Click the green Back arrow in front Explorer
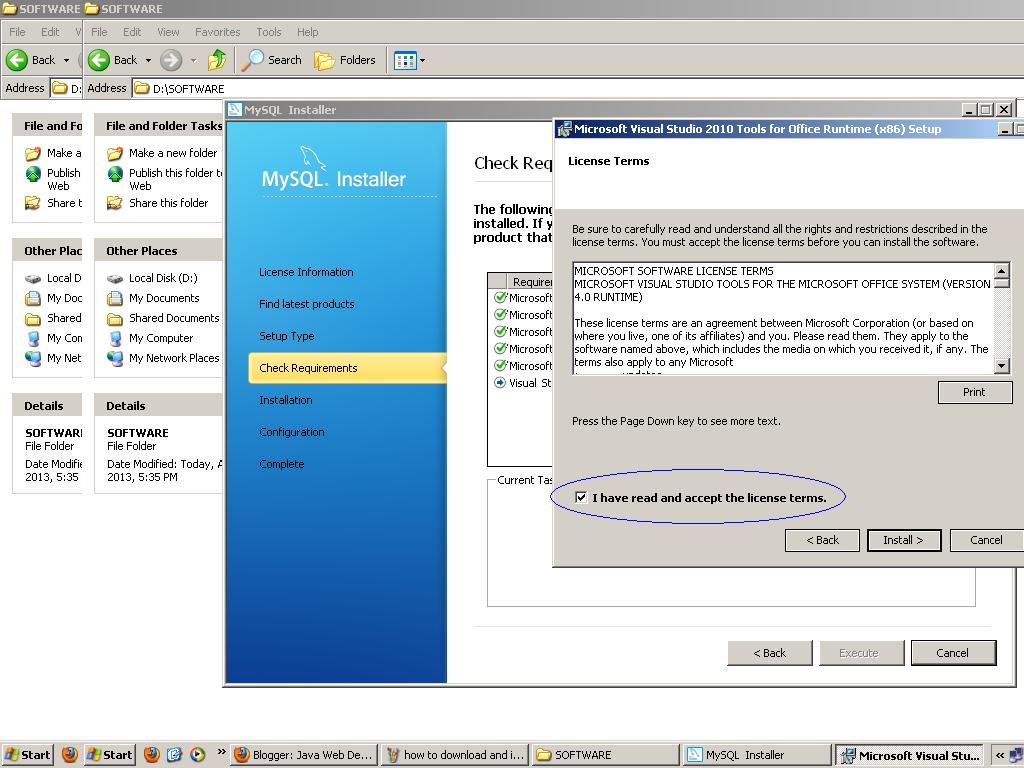1024x768 pixels. coord(99,60)
